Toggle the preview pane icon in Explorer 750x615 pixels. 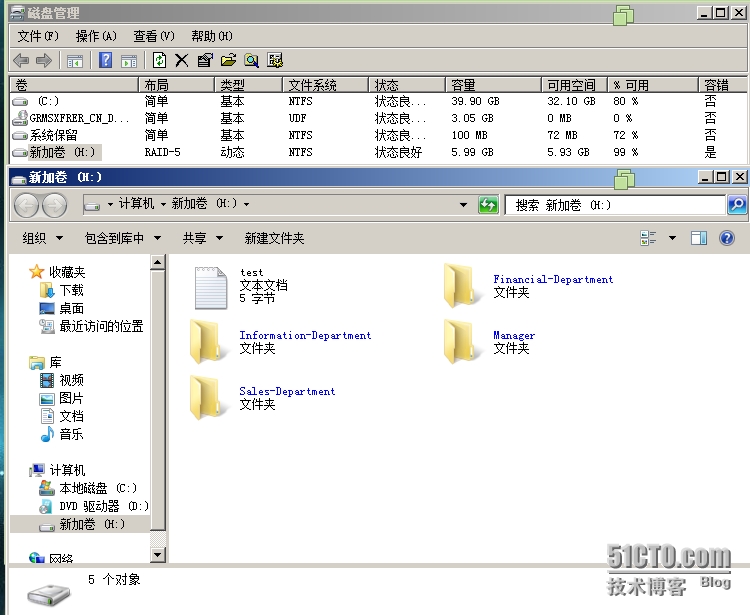point(699,238)
